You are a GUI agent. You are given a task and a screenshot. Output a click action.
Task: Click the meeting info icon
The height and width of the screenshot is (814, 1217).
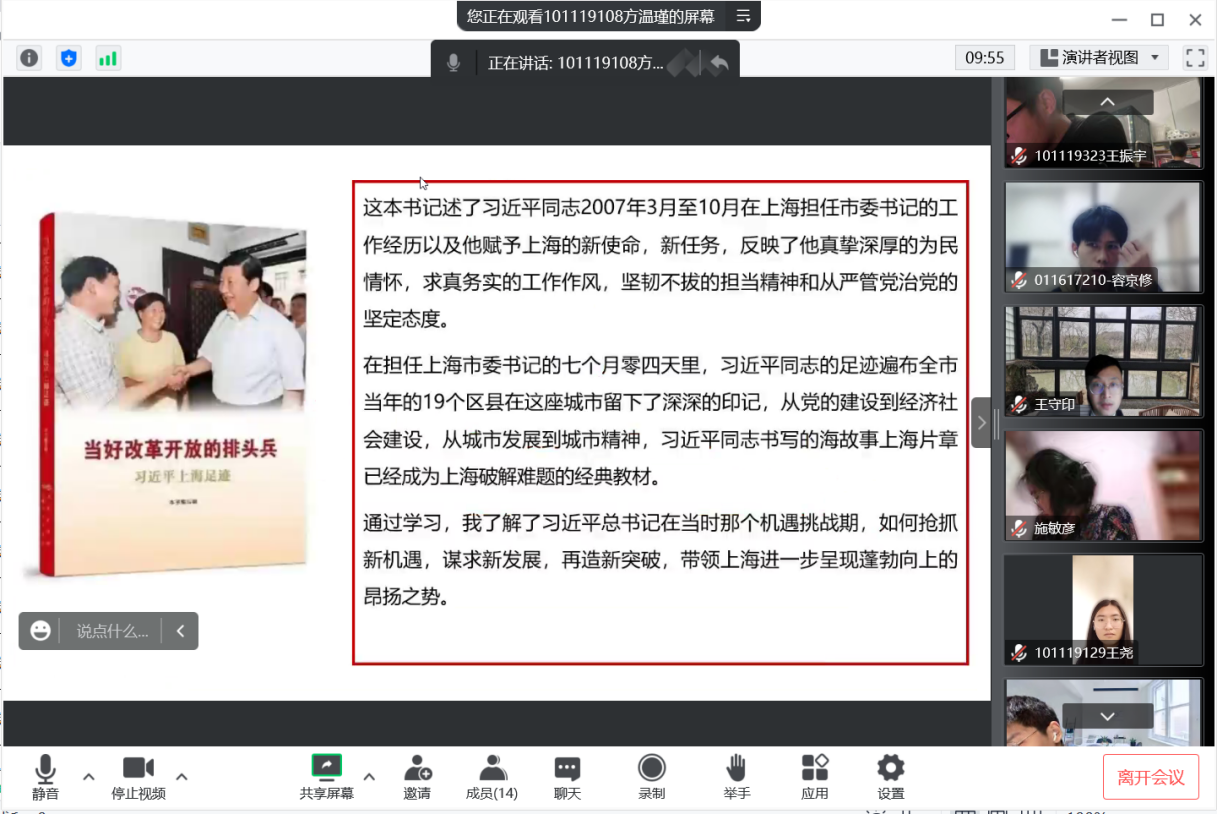(29, 58)
